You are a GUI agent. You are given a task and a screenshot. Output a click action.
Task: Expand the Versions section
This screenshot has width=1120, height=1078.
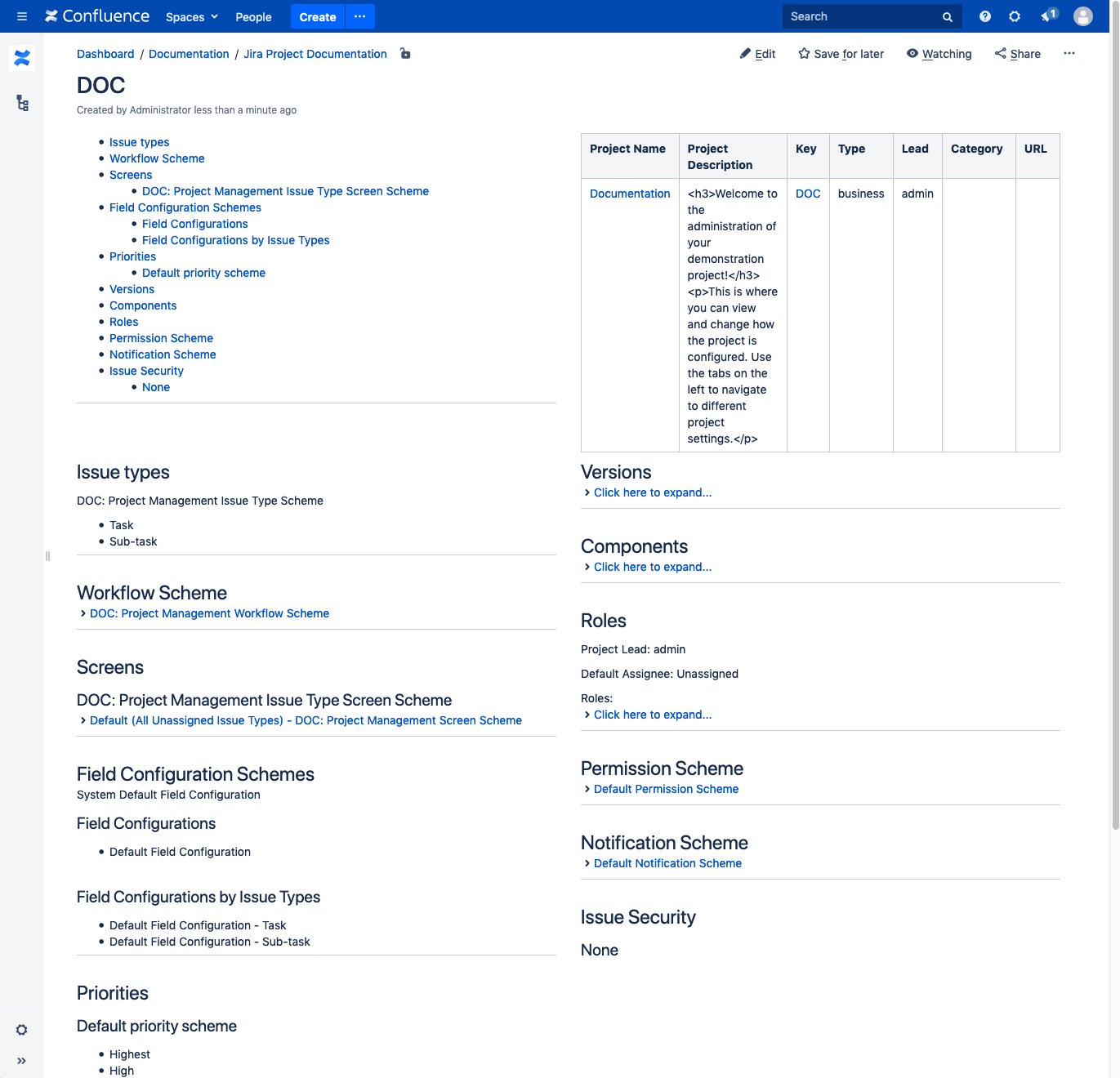[653, 492]
